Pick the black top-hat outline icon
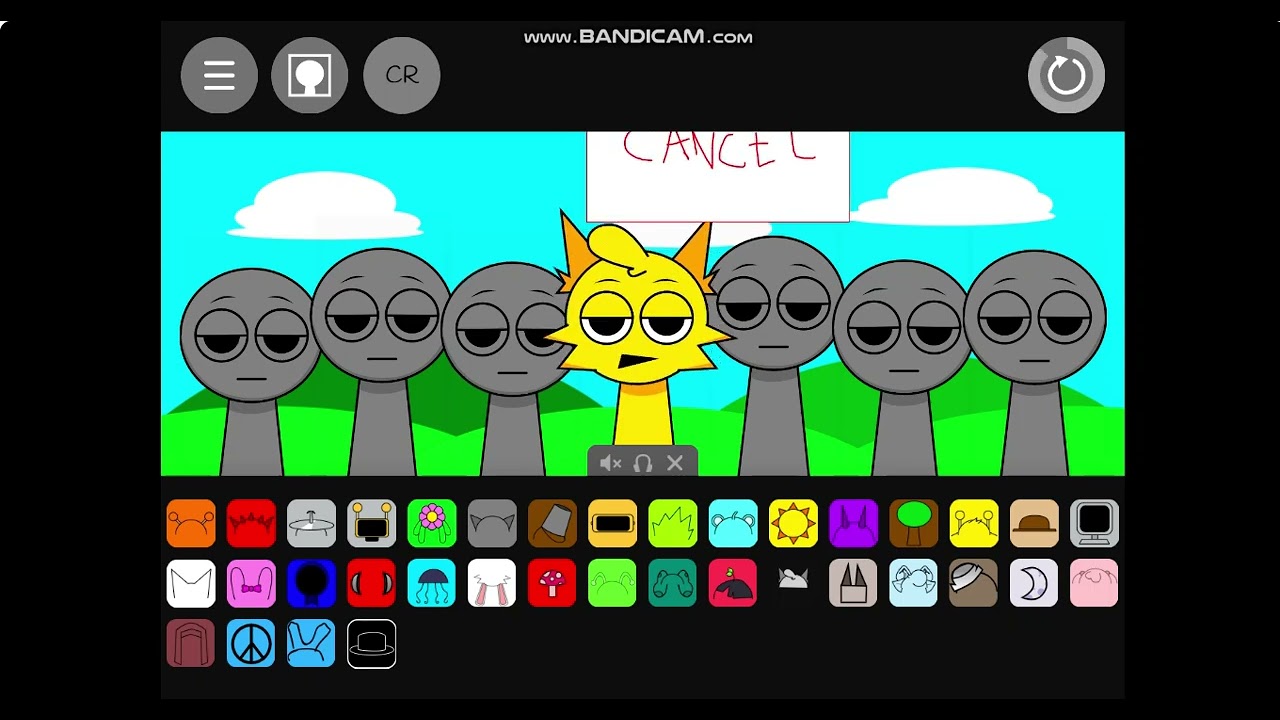 click(x=372, y=644)
